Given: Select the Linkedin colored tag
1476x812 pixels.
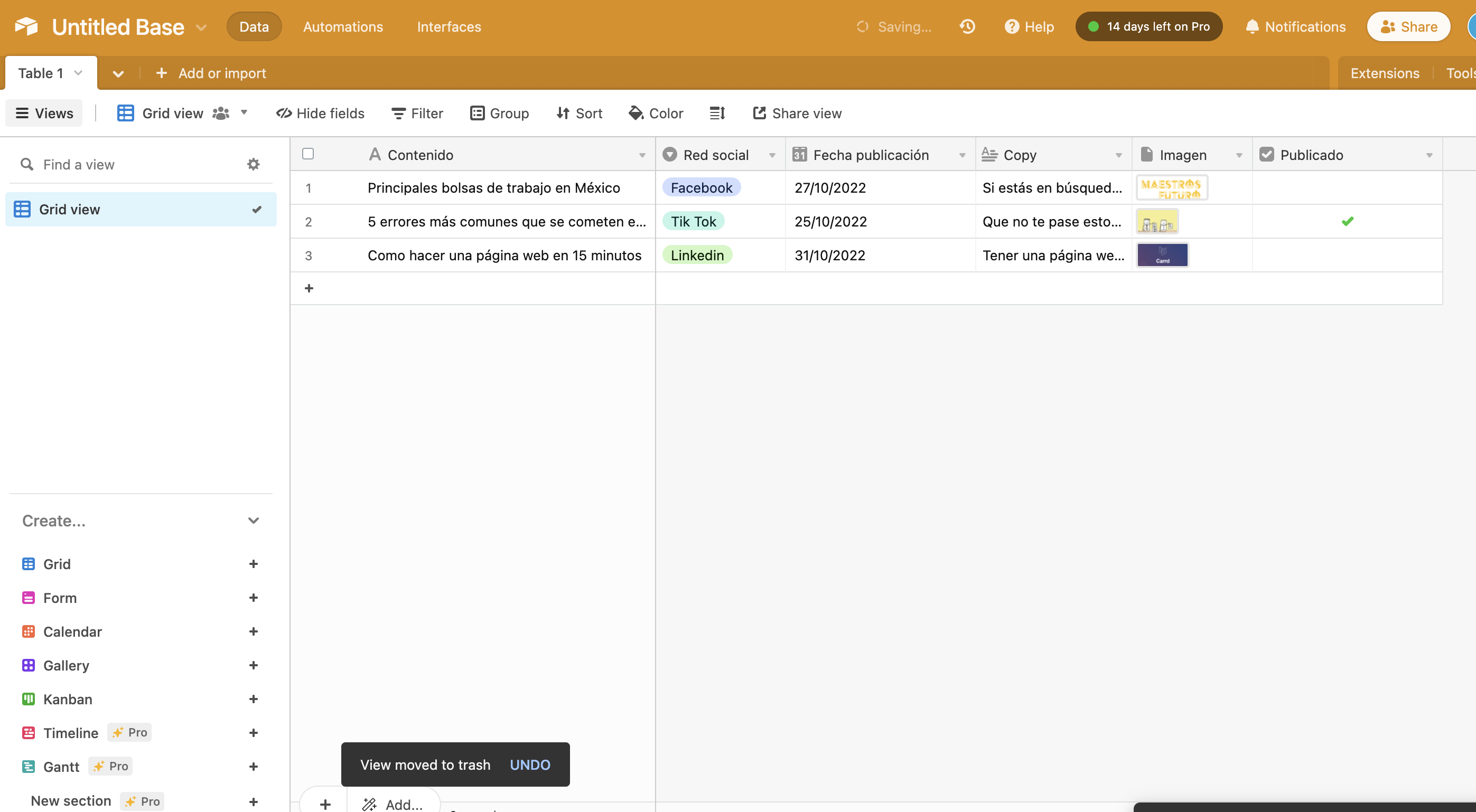Looking at the screenshot, I should pos(697,256).
